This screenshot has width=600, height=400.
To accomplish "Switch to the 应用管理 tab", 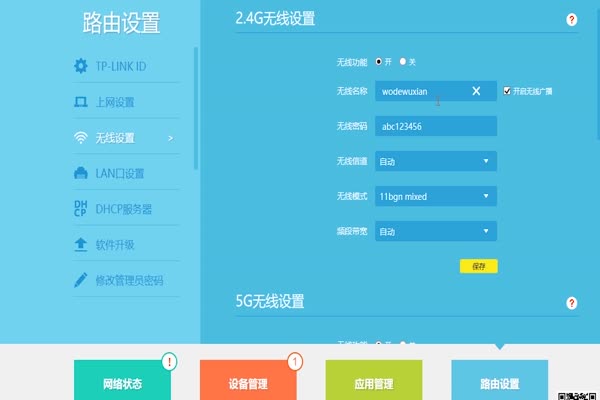I will click(x=374, y=380).
